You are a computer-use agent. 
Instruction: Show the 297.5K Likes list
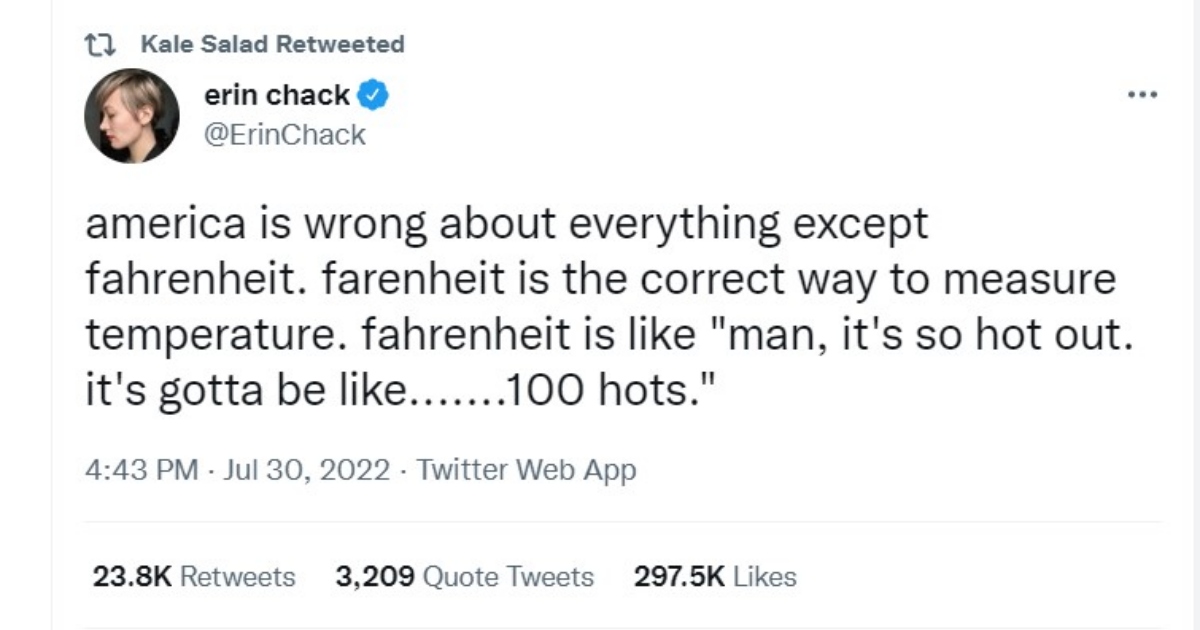(715, 577)
